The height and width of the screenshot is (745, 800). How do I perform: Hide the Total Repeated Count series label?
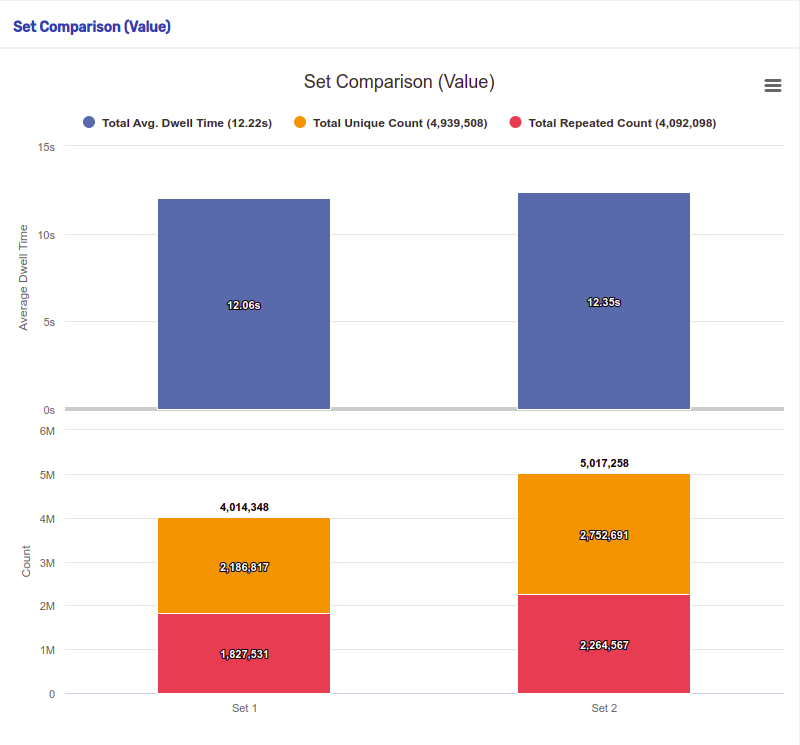click(622, 123)
